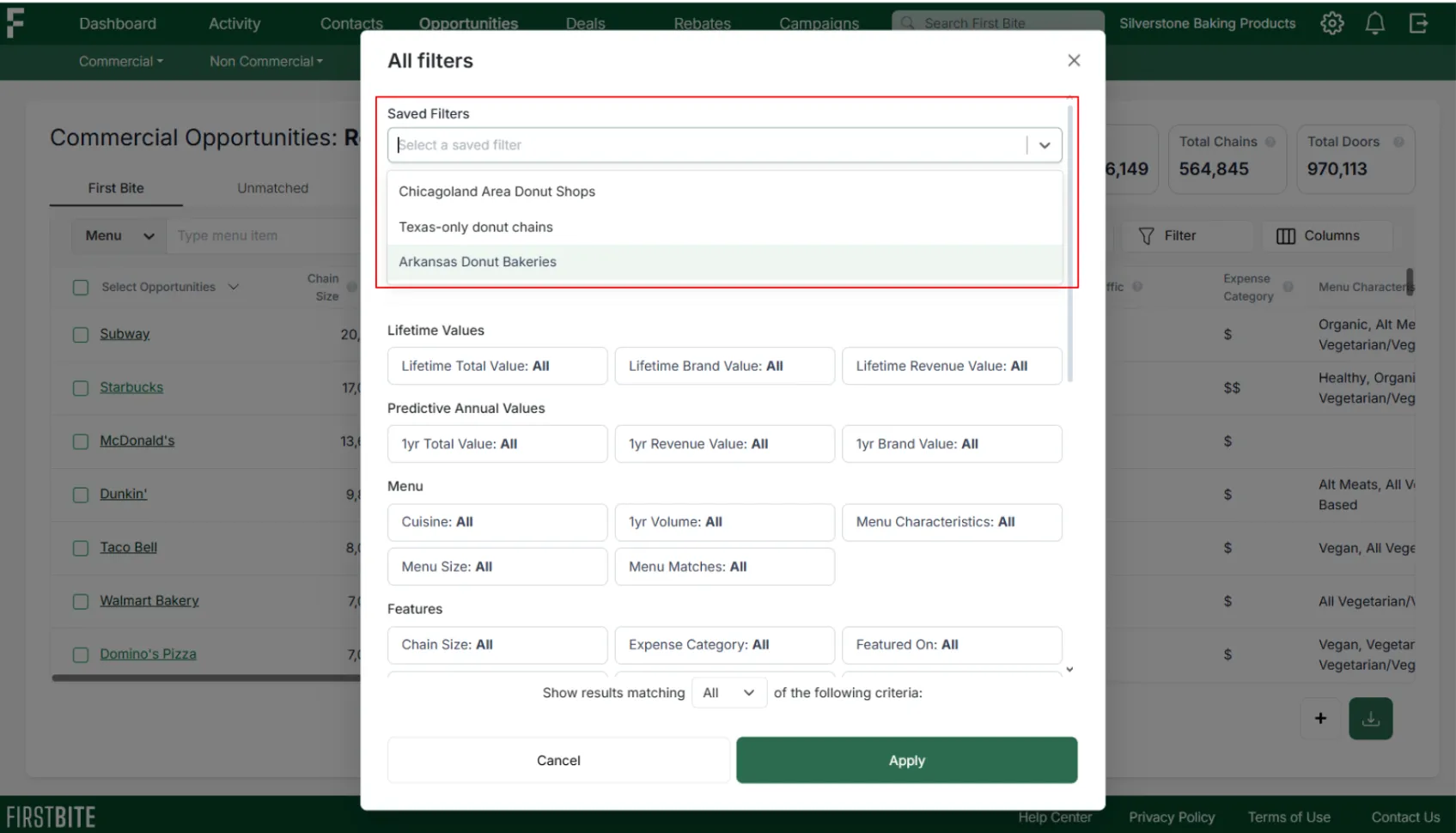Open 1yr Revenue Value filter
This screenshot has width=1456, height=833.
725,444
